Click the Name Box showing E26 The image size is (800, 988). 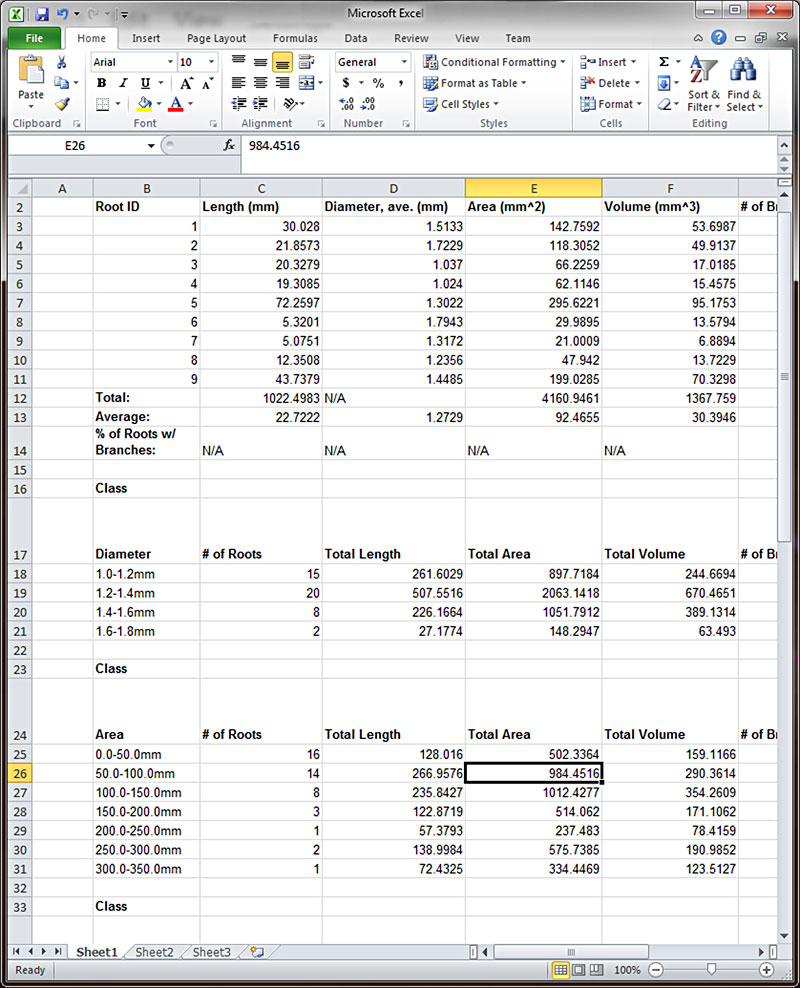pyautogui.click(x=76, y=146)
